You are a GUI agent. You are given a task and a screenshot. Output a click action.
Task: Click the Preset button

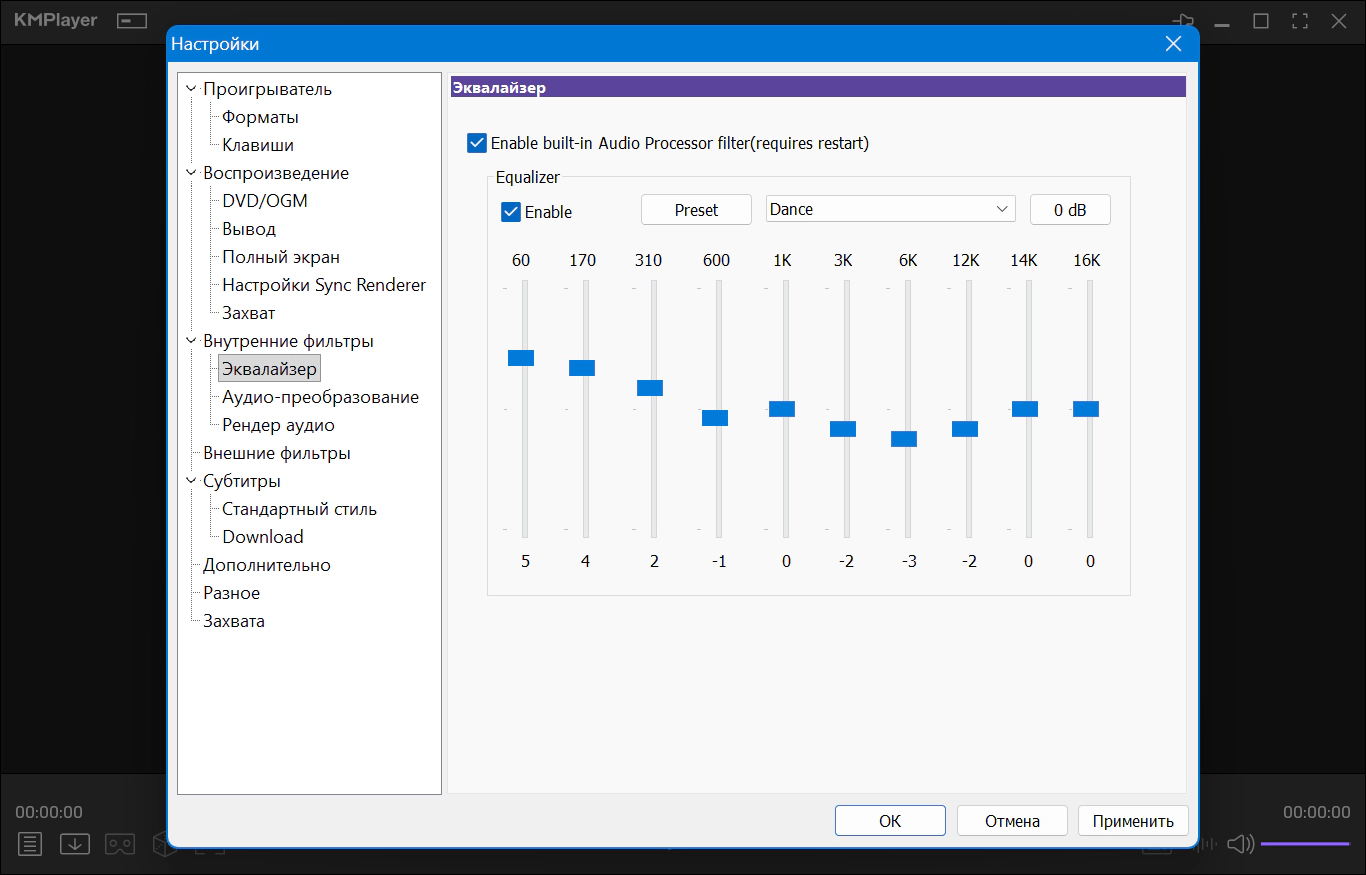click(696, 210)
